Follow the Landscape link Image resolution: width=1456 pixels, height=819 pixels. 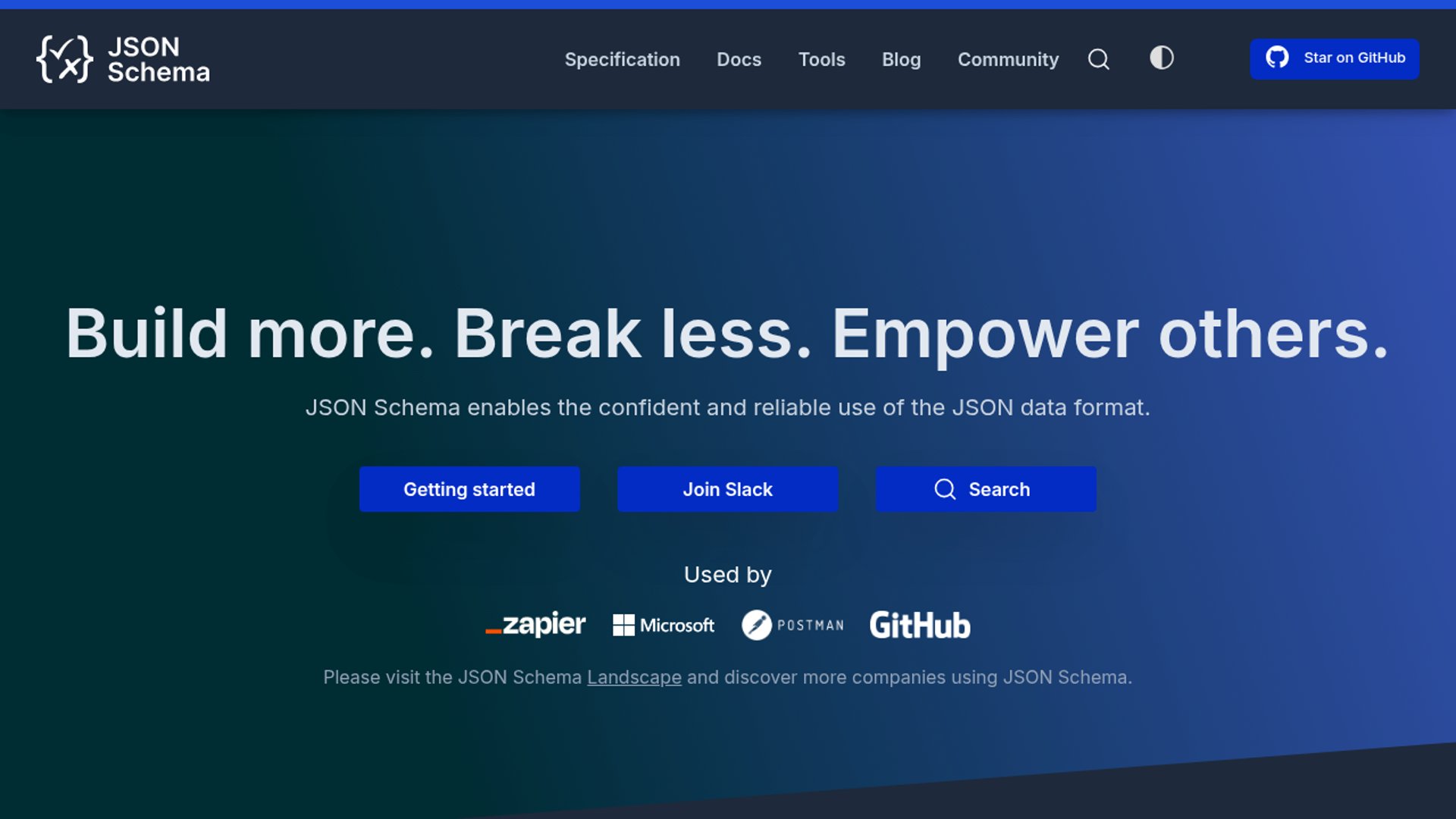click(634, 677)
